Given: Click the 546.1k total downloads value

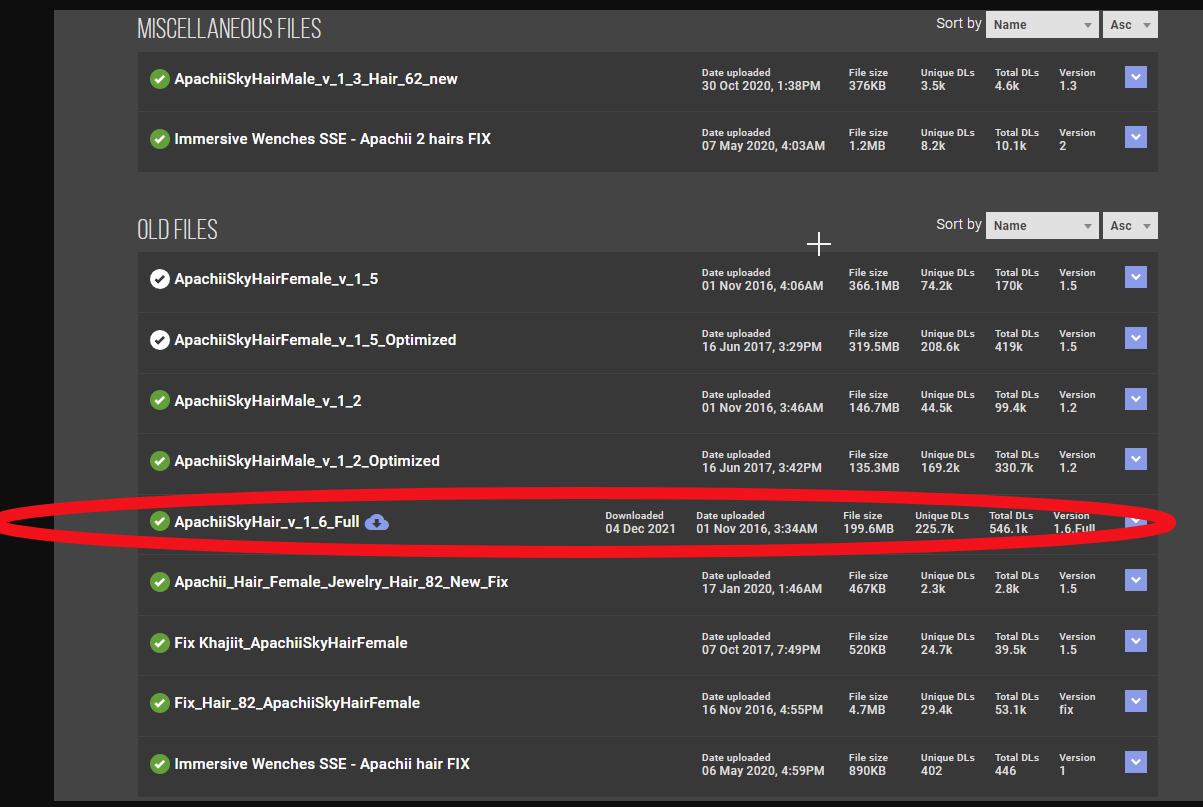Looking at the screenshot, I should [x=1008, y=528].
